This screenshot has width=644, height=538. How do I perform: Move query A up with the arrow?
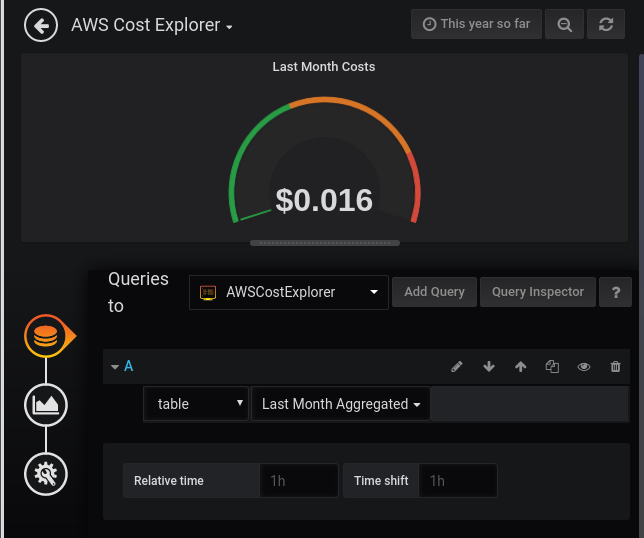click(x=520, y=366)
